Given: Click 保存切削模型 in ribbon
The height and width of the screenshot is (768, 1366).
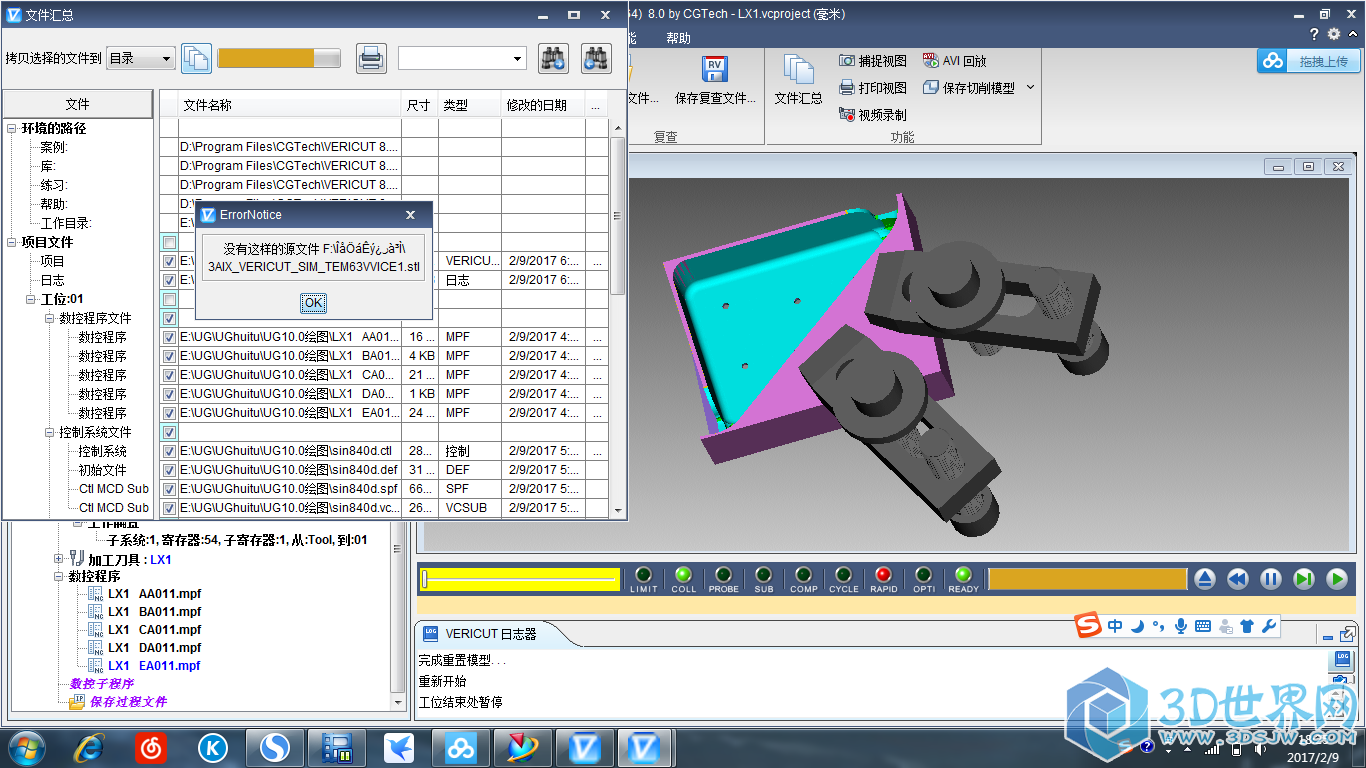Looking at the screenshot, I should 968,88.
